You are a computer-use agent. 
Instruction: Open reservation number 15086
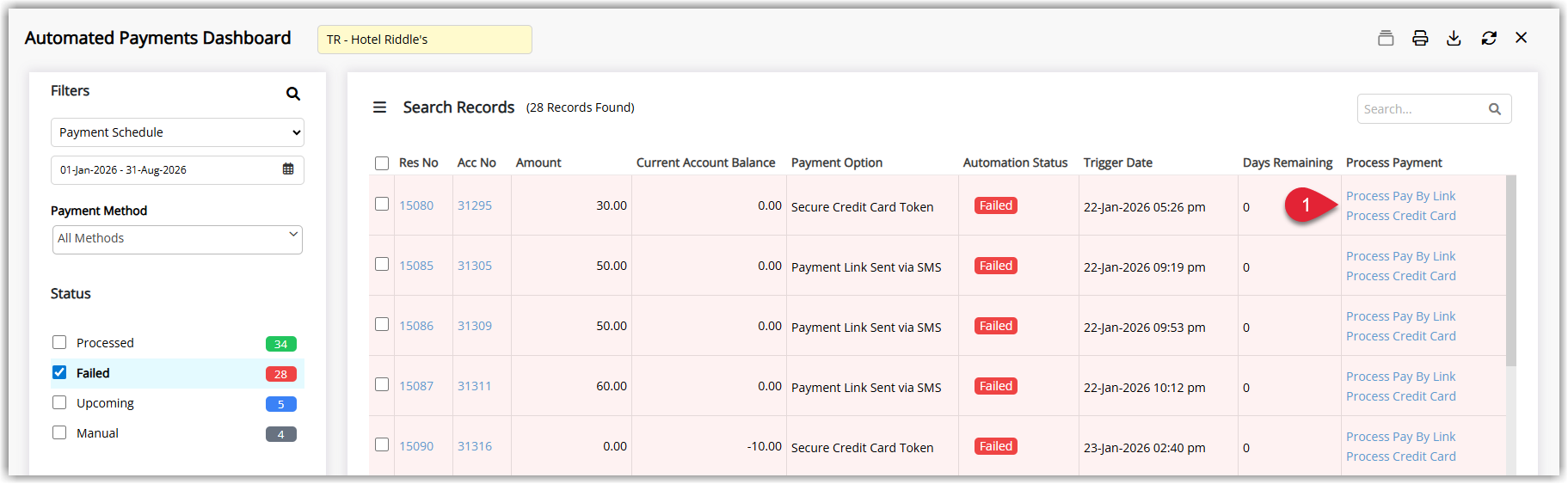(x=416, y=326)
